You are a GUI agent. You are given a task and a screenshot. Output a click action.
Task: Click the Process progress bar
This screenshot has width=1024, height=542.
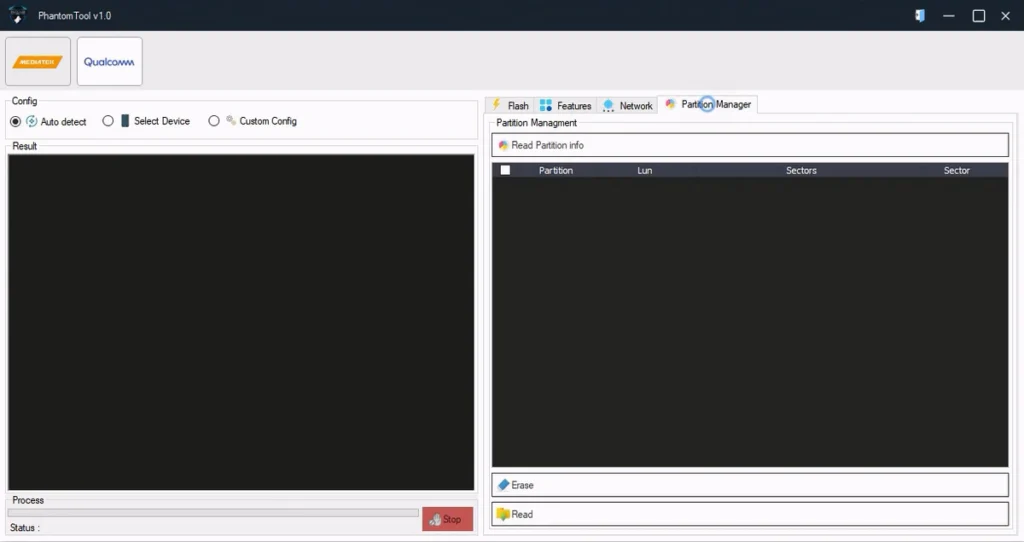point(213,512)
